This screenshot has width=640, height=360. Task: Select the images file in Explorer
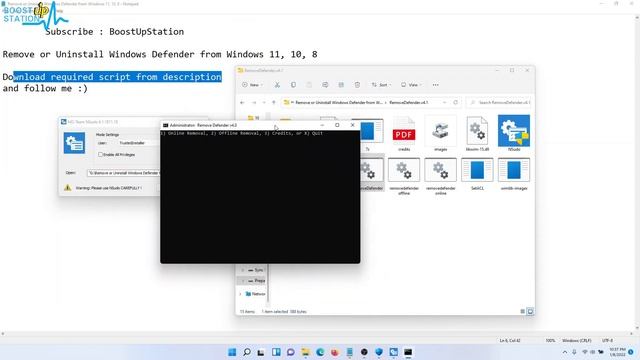pyautogui.click(x=440, y=134)
